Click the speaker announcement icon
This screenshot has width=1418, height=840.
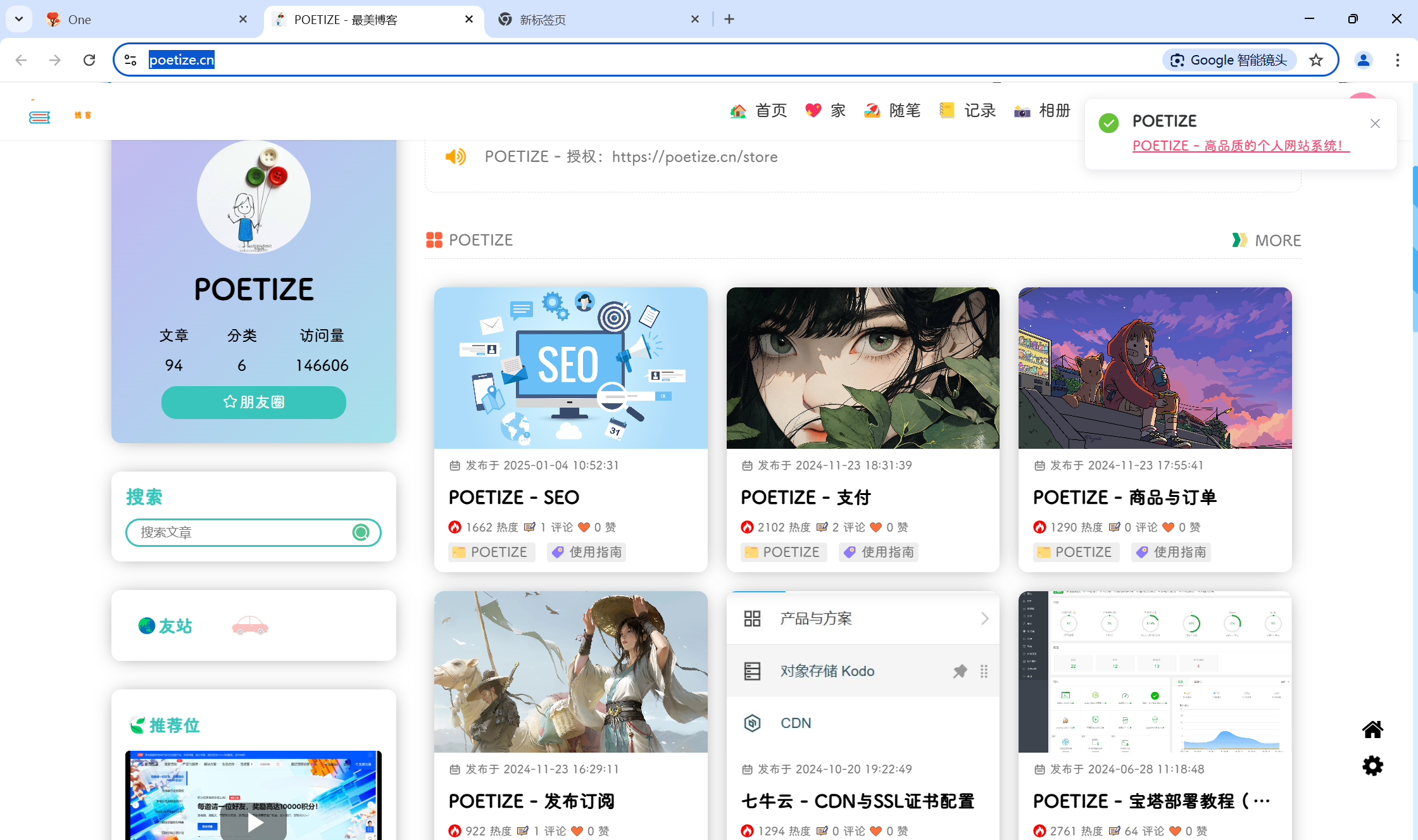(455, 157)
